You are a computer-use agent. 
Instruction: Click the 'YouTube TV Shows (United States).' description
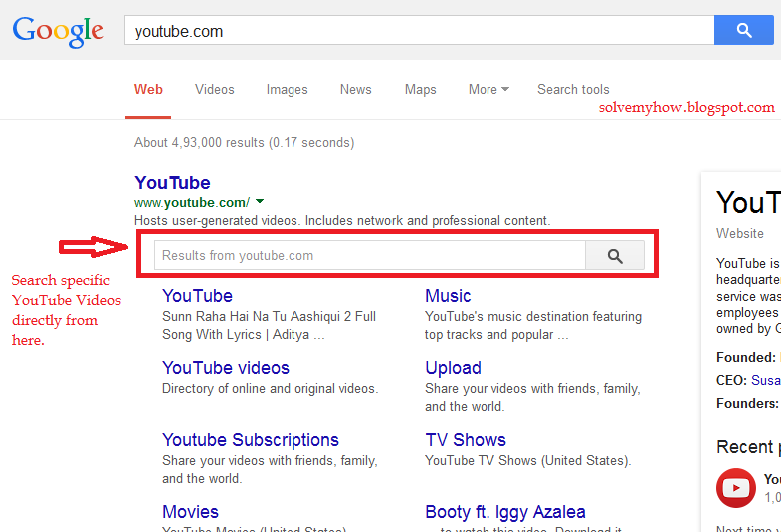(x=528, y=460)
